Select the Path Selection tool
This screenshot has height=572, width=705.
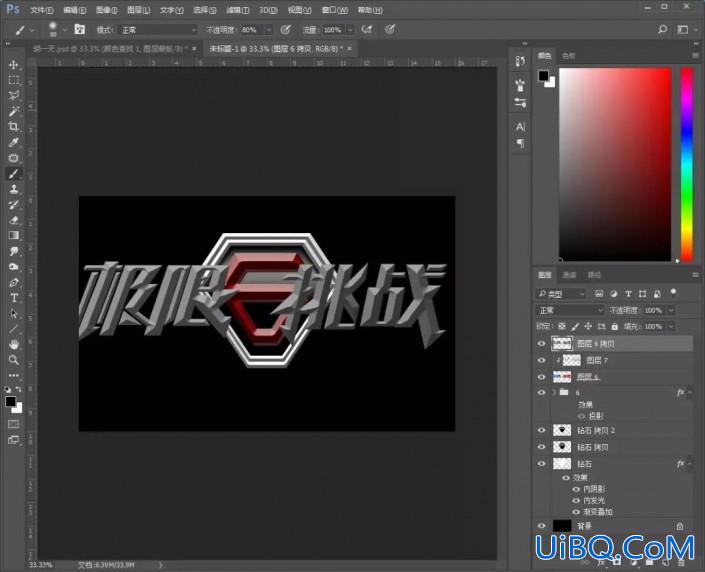pyautogui.click(x=13, y=313)
